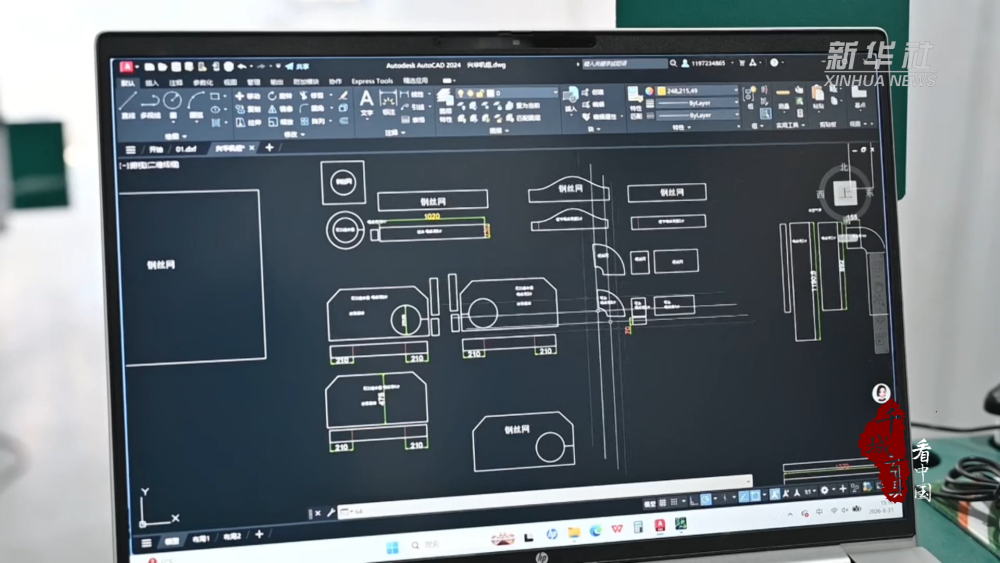Click the new drawing plus tab button
The image size is (1000, 563).
269,147
